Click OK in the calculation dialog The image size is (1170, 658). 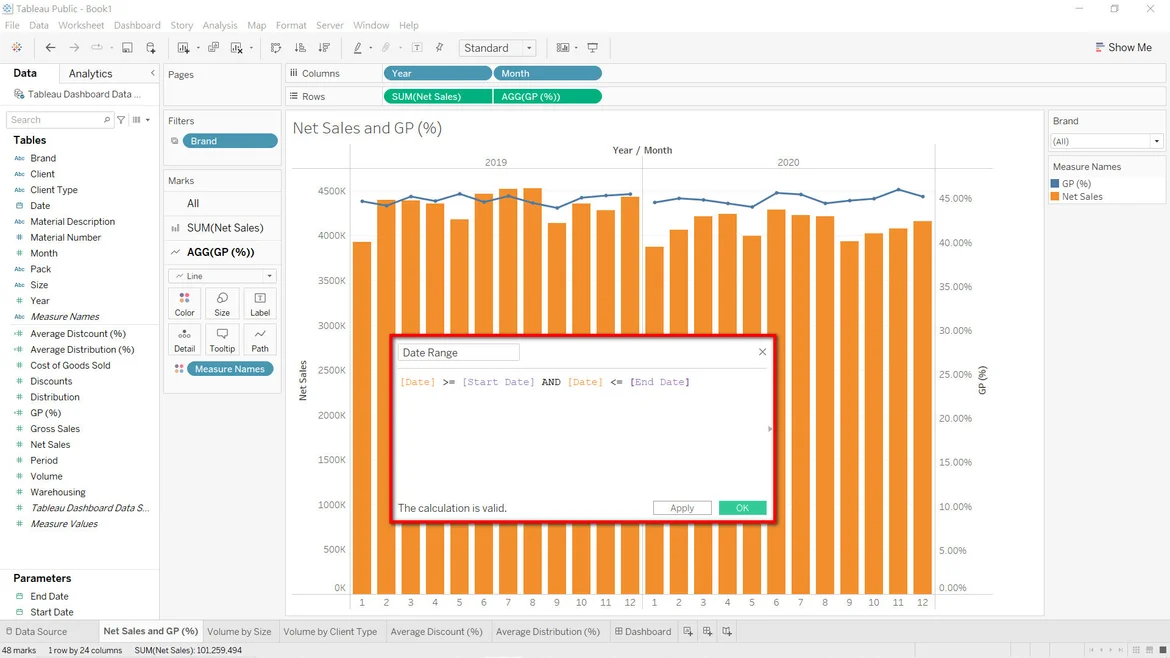pos(742,508)
